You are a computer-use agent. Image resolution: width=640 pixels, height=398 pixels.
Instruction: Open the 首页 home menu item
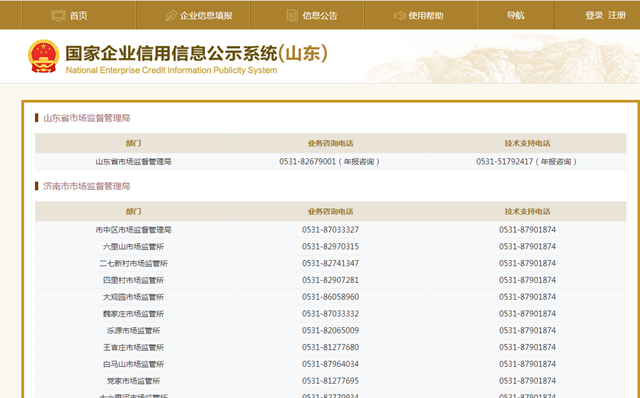click(x=78, y=16)
